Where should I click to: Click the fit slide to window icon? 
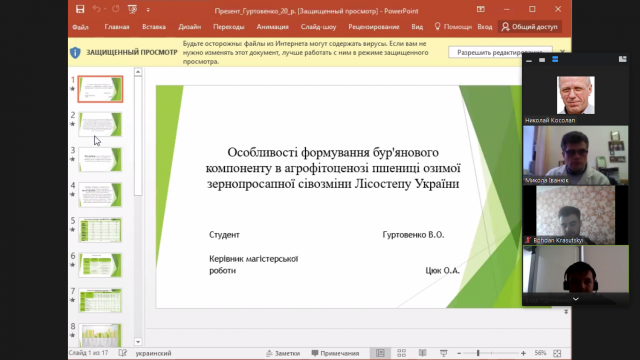click(x=557, y=353)
